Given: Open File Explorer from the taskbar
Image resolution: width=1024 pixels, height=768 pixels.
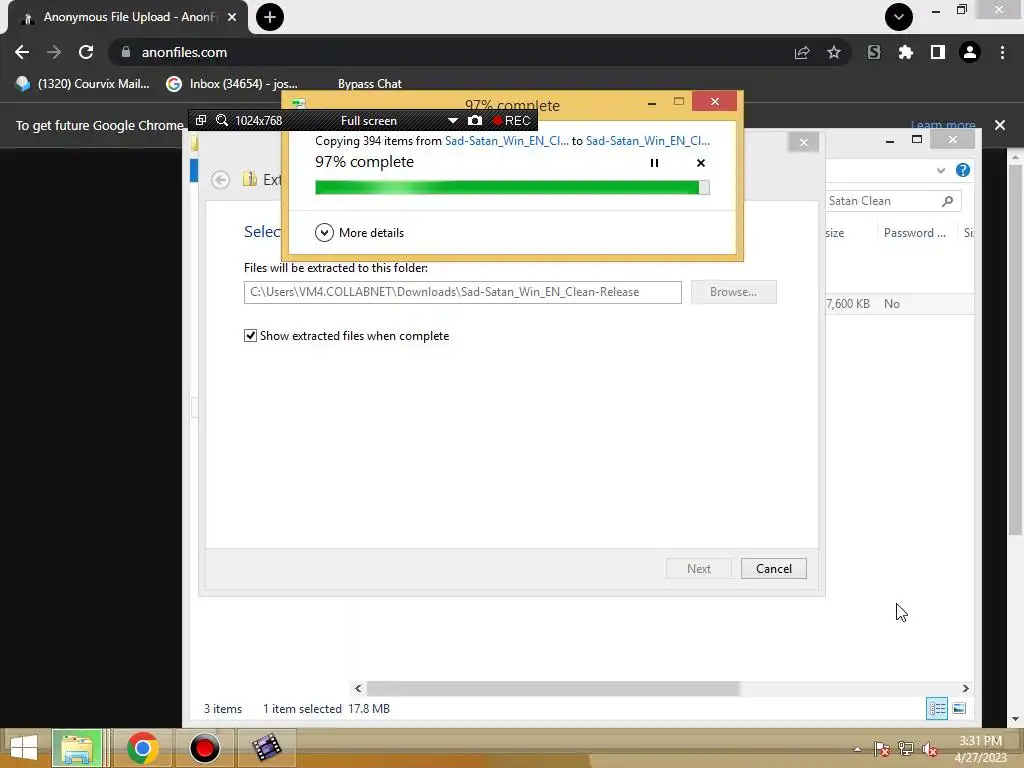Looking at the screenshot, I should (x=77, y=748).
